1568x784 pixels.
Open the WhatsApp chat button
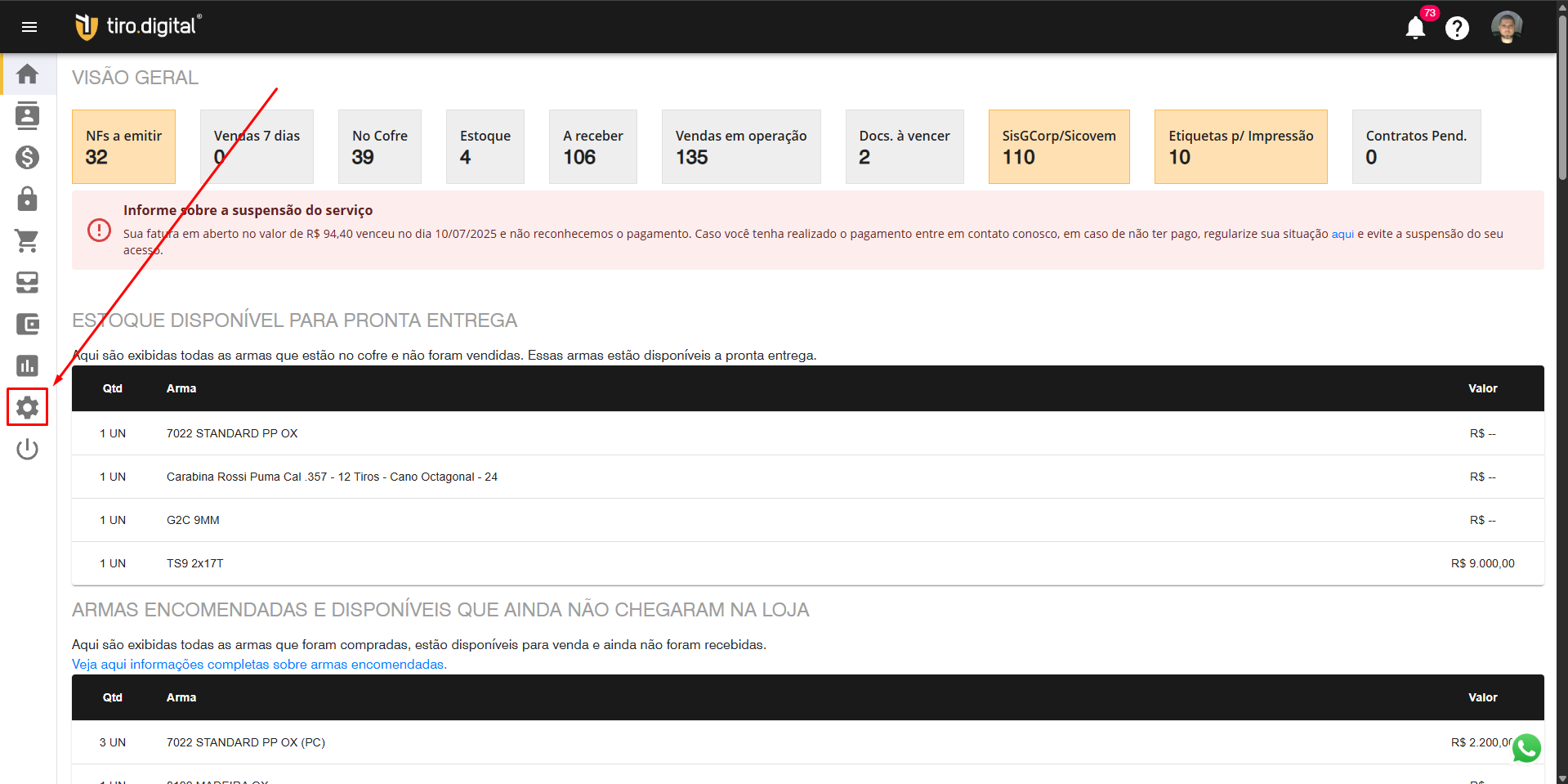(x=1526, y=748)
